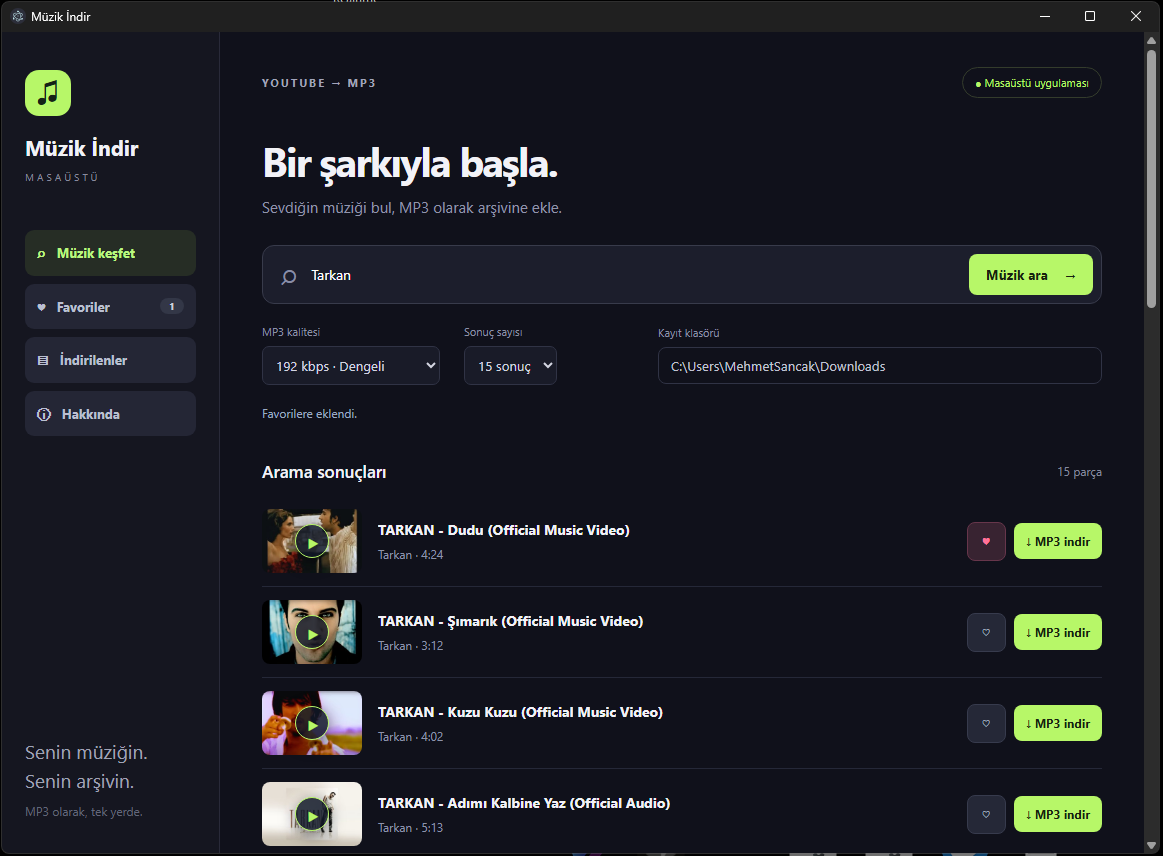The height and width of the screenshot is (856, 1163).
Task: Click the 15 parça count label
Action: 1079,472
